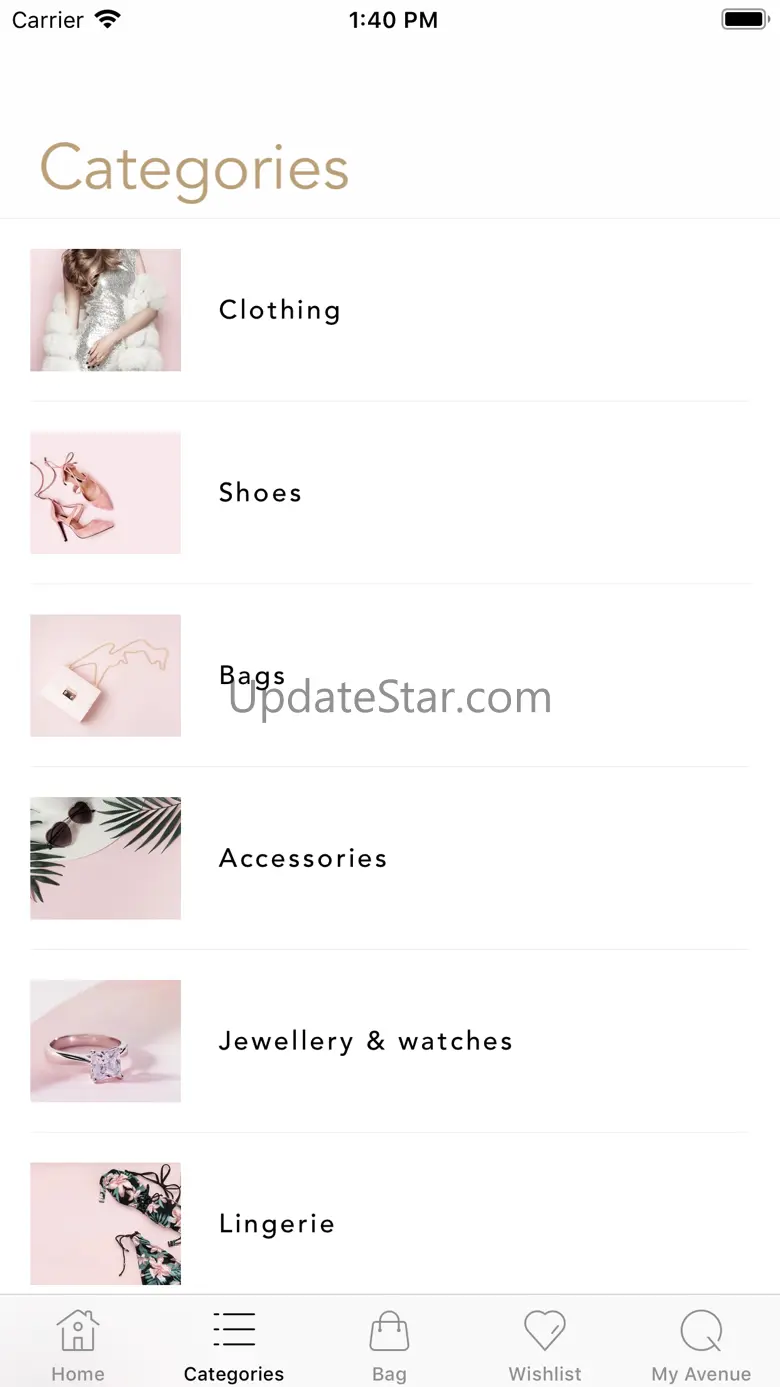
Task: Tap the white handbag thumbnail
Action: 106,676
